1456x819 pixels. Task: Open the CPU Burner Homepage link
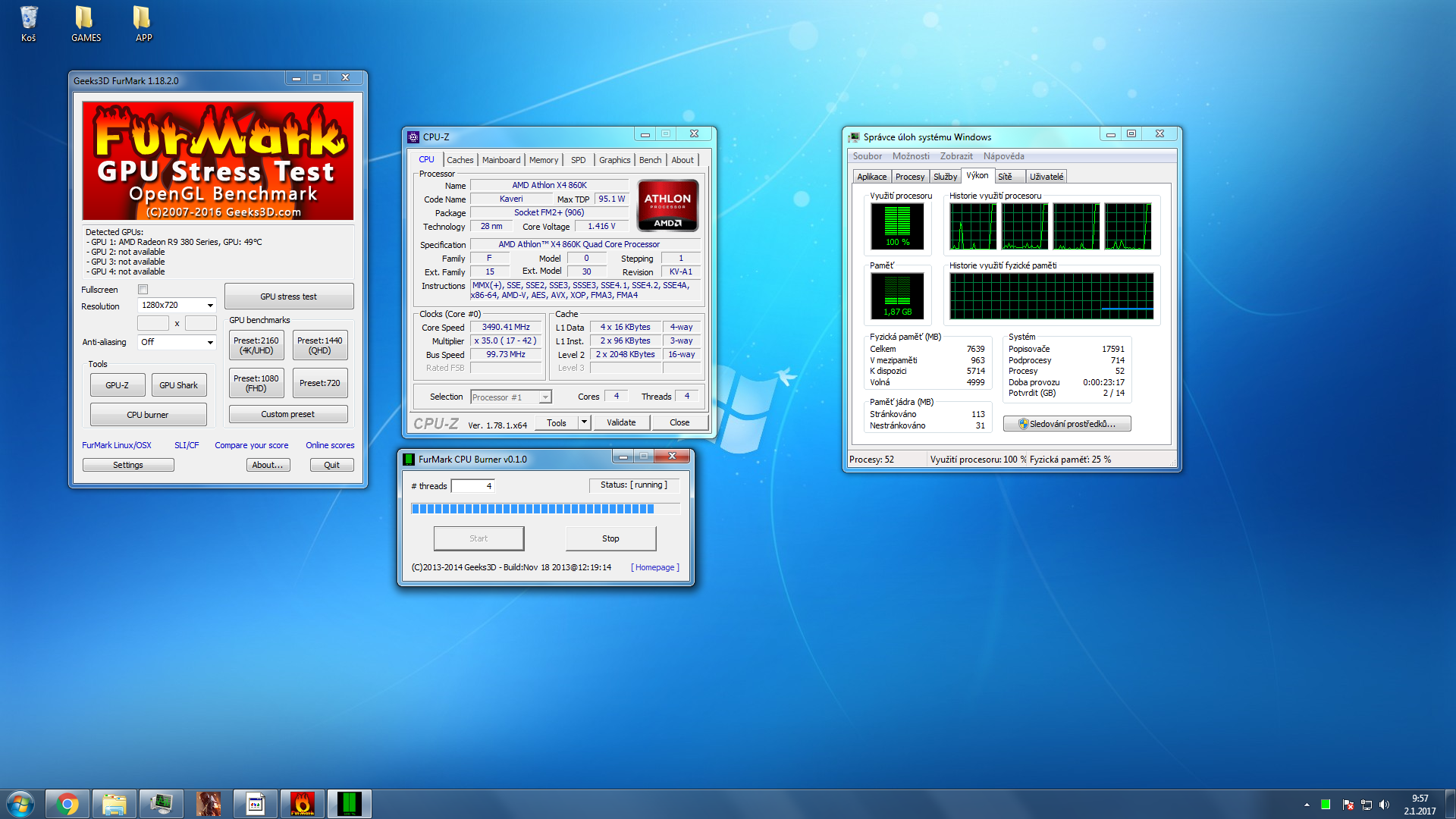pyautogui.click(x=655, y=567)
